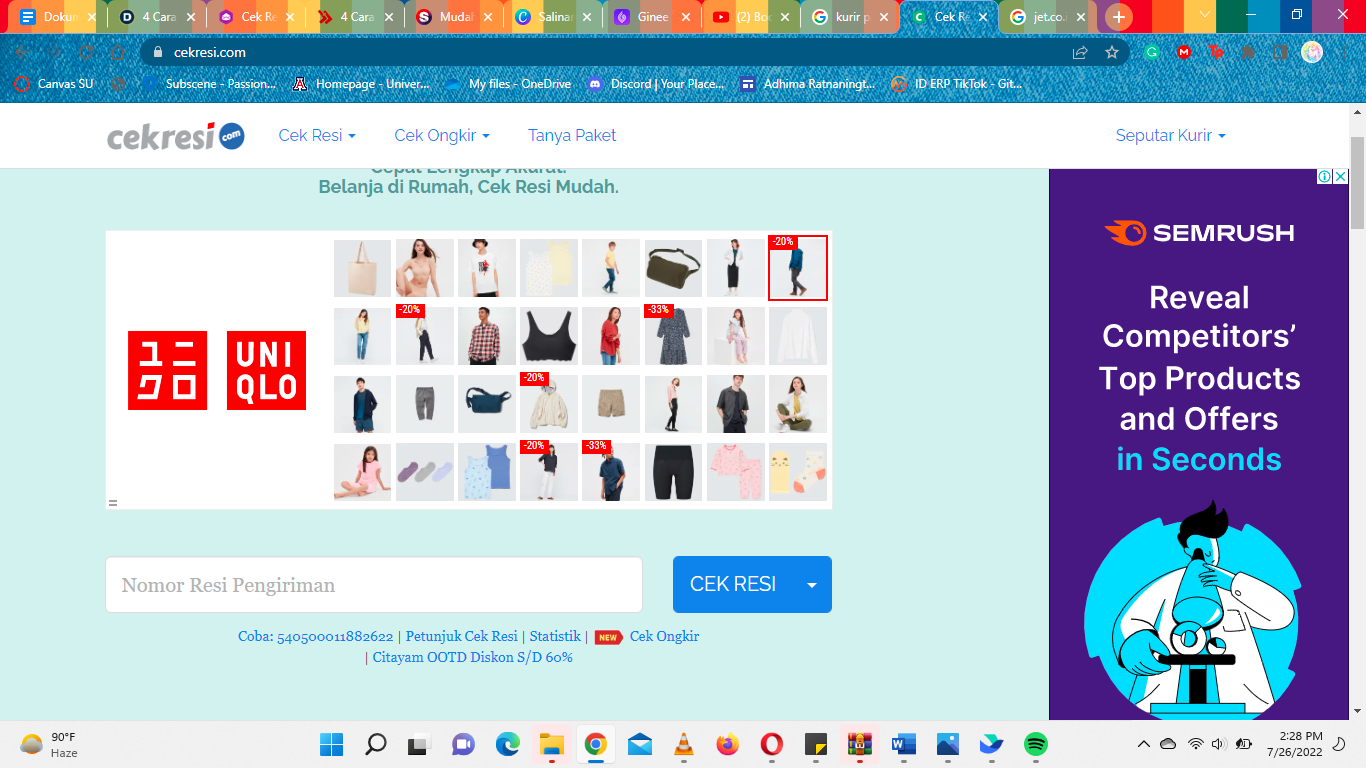Open a new tab with the plus button
The width and height of the screenshot is (1366, 768).
1118,17
